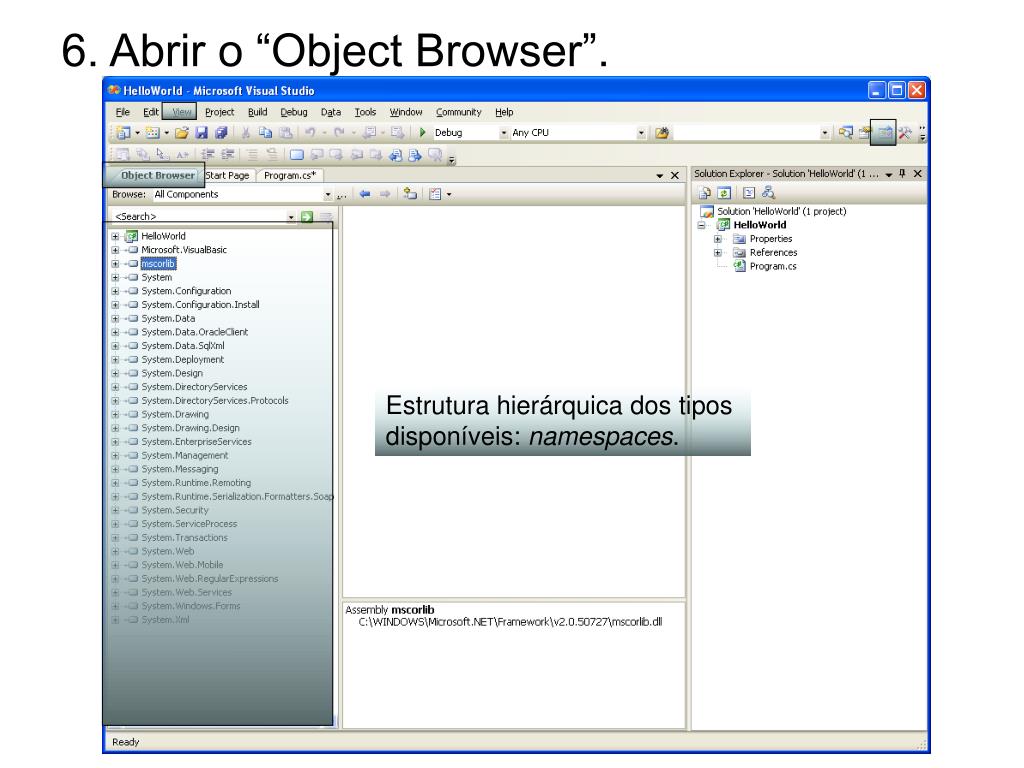Click Solution Explorer View Class Diagram icon
Screen dimensions: 1024x768
coord(768,193)
